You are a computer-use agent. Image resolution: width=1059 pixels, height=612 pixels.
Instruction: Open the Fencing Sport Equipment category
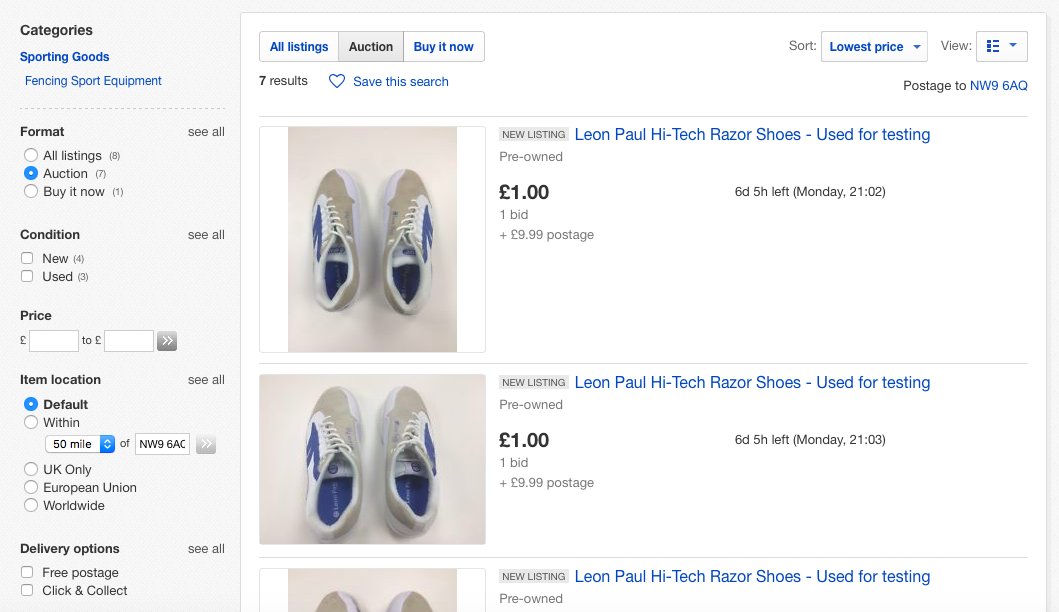coord(93,80)
